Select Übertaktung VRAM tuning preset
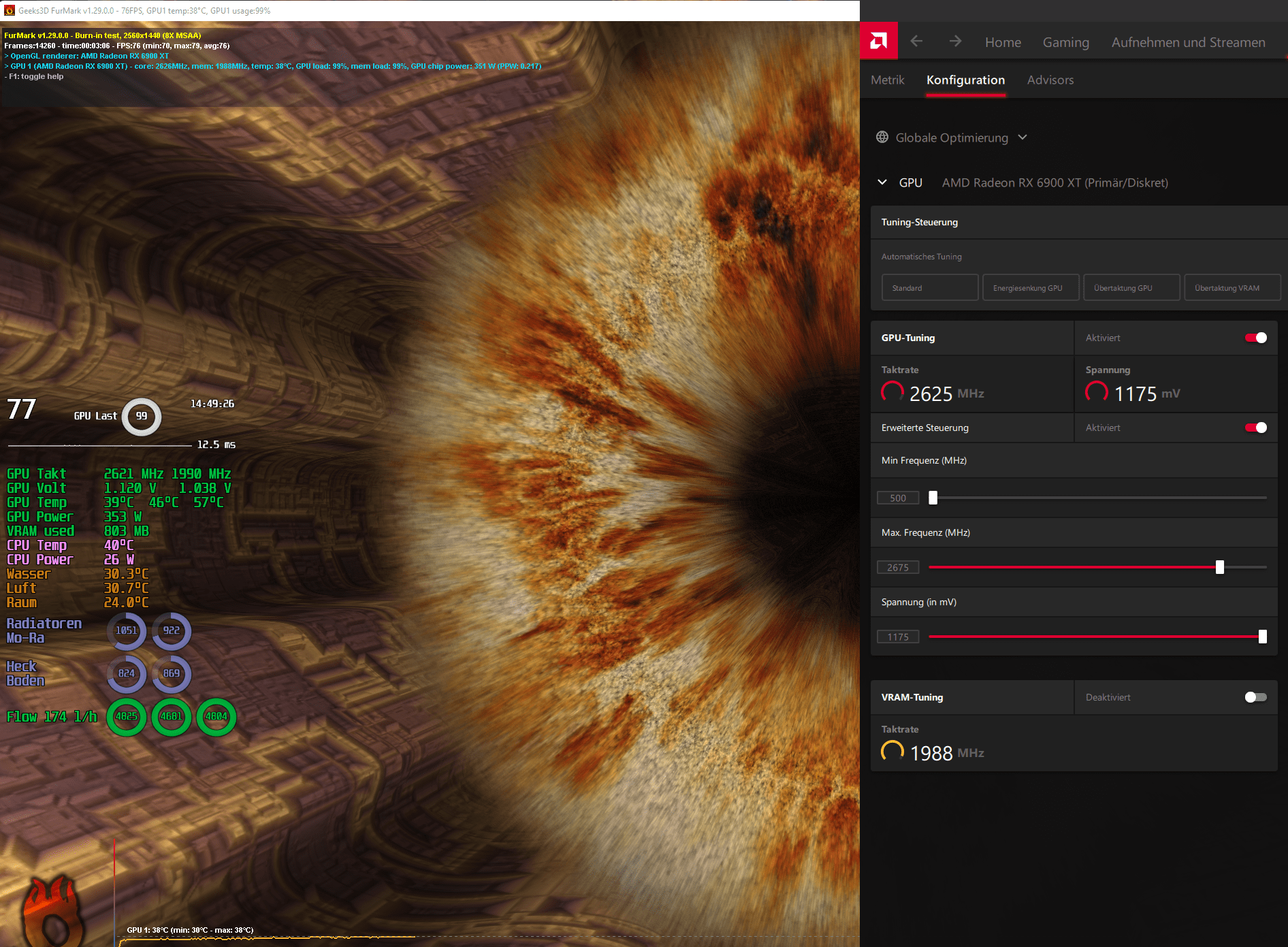The width and height of the screenshot is (1288, 947). [x=1232, y=287]
